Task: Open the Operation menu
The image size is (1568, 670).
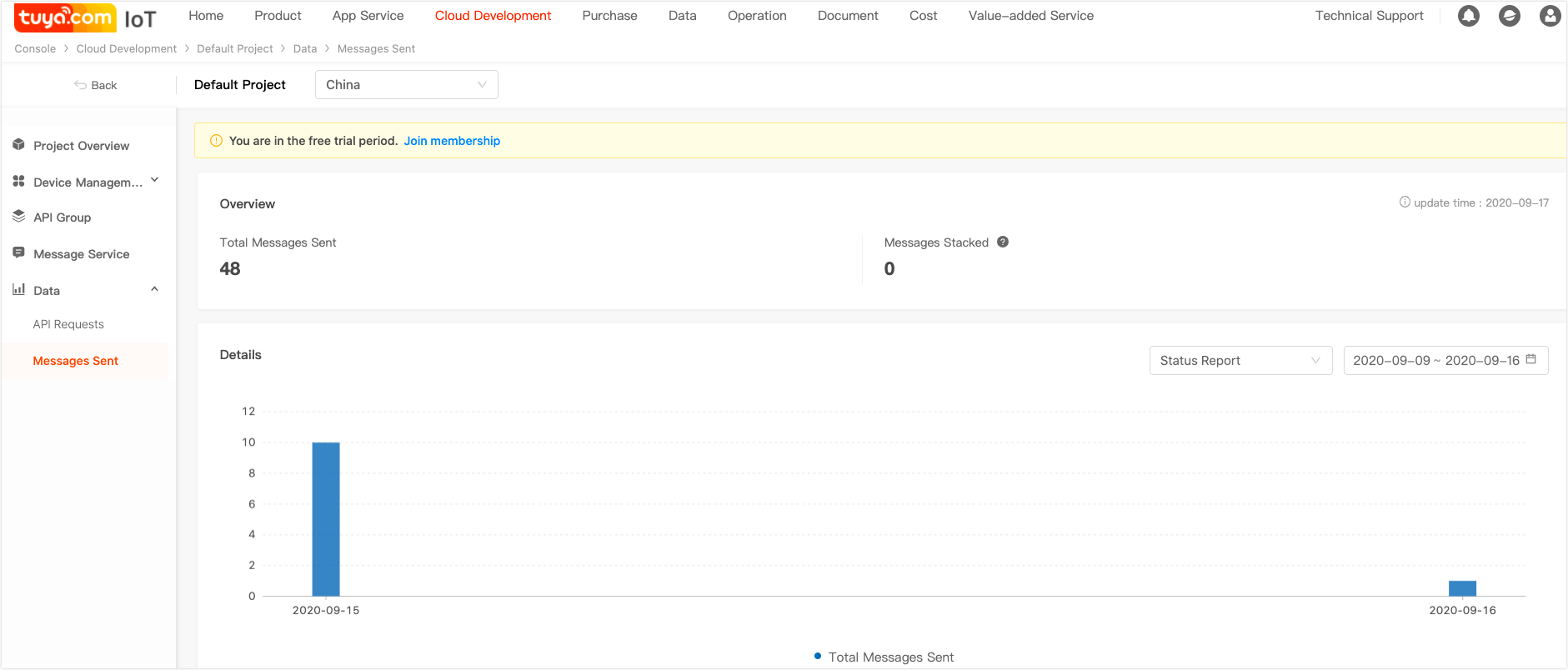Action: 757,16
